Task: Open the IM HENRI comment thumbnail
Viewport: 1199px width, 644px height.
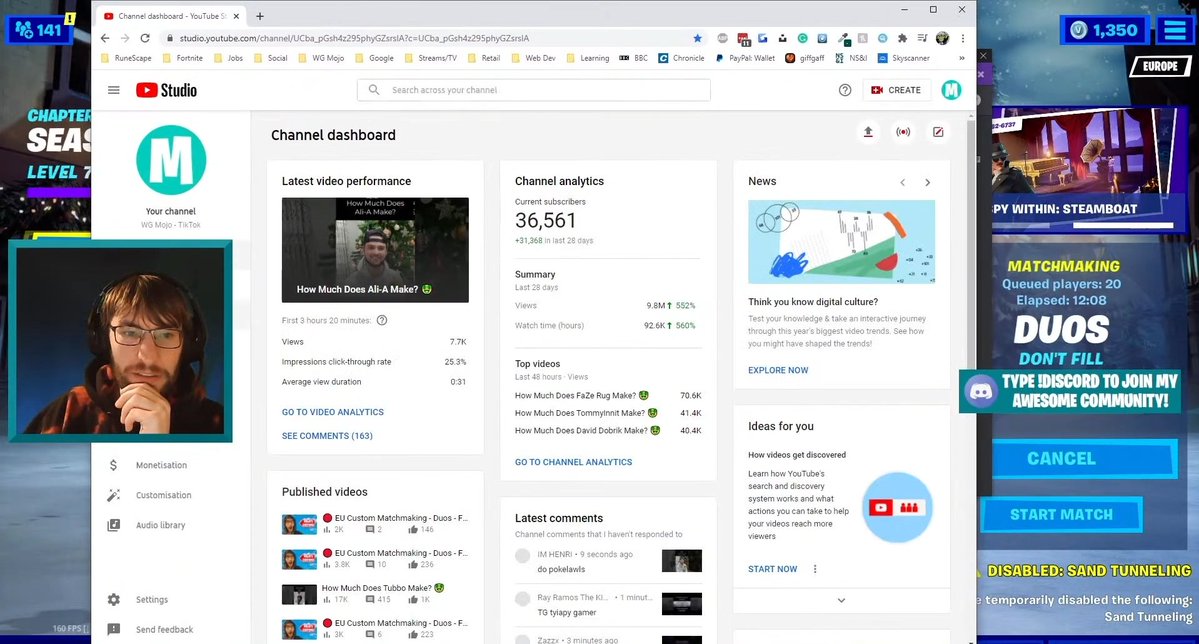Action: pos(681,561)
